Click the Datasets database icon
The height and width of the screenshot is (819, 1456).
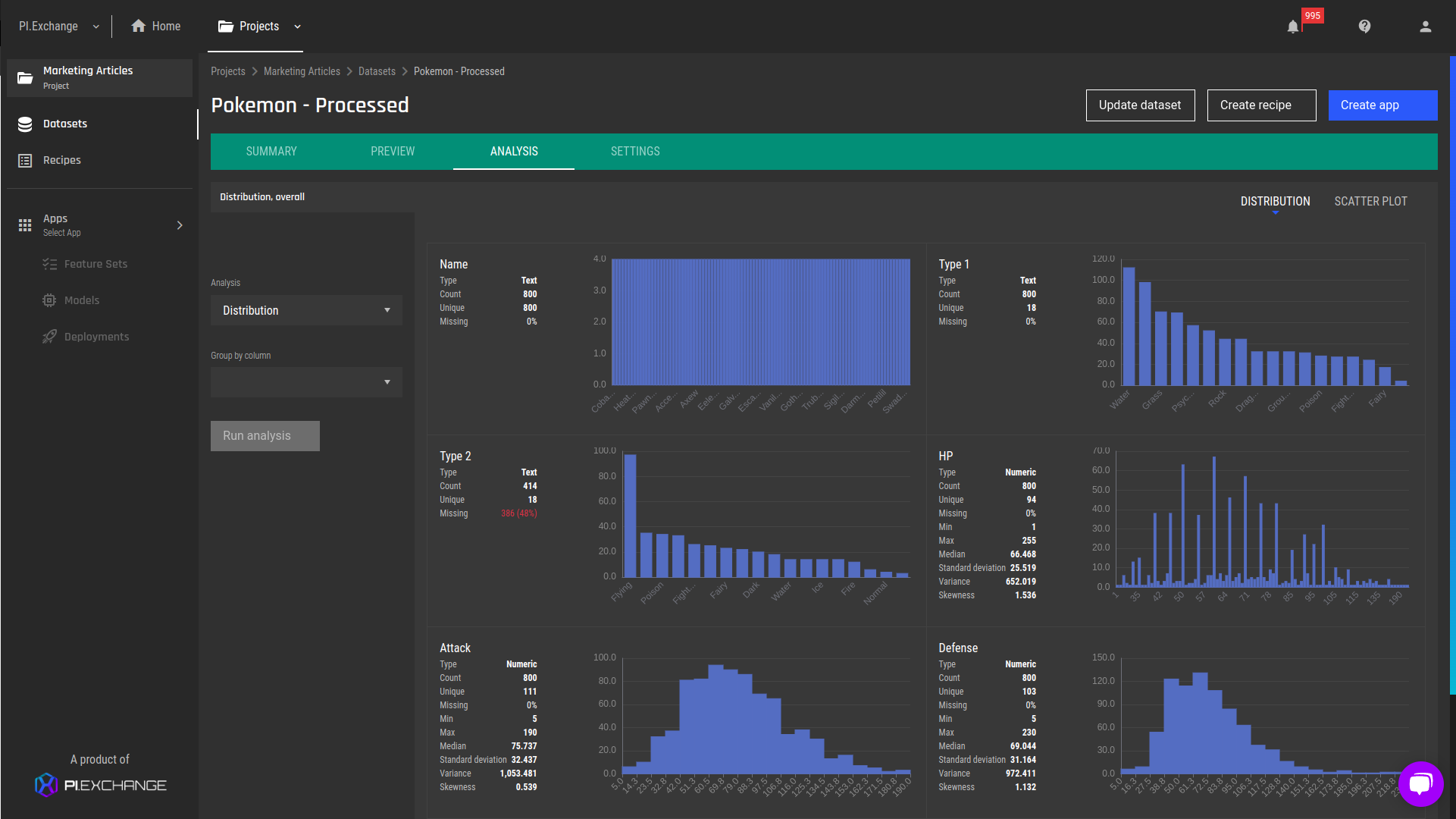pyautogui.click(x=25, y=124)
